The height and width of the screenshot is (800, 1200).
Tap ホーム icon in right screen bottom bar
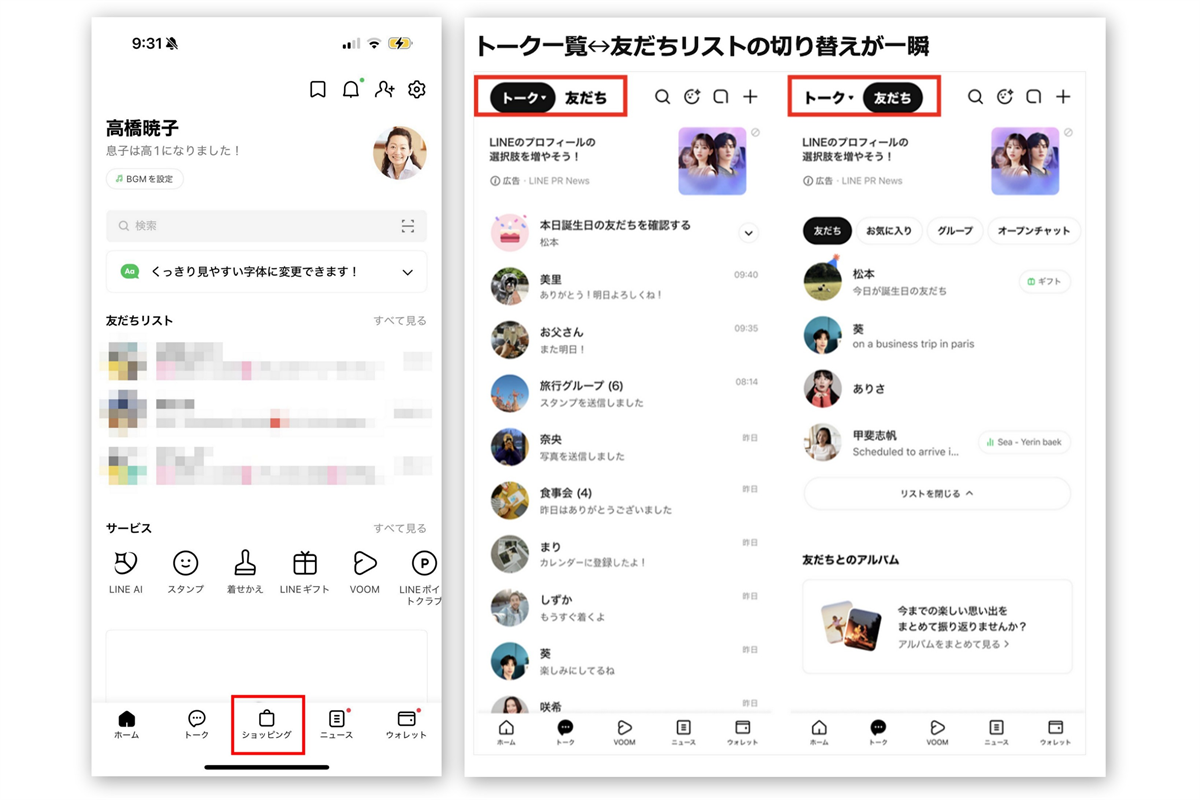click(819, 733)
